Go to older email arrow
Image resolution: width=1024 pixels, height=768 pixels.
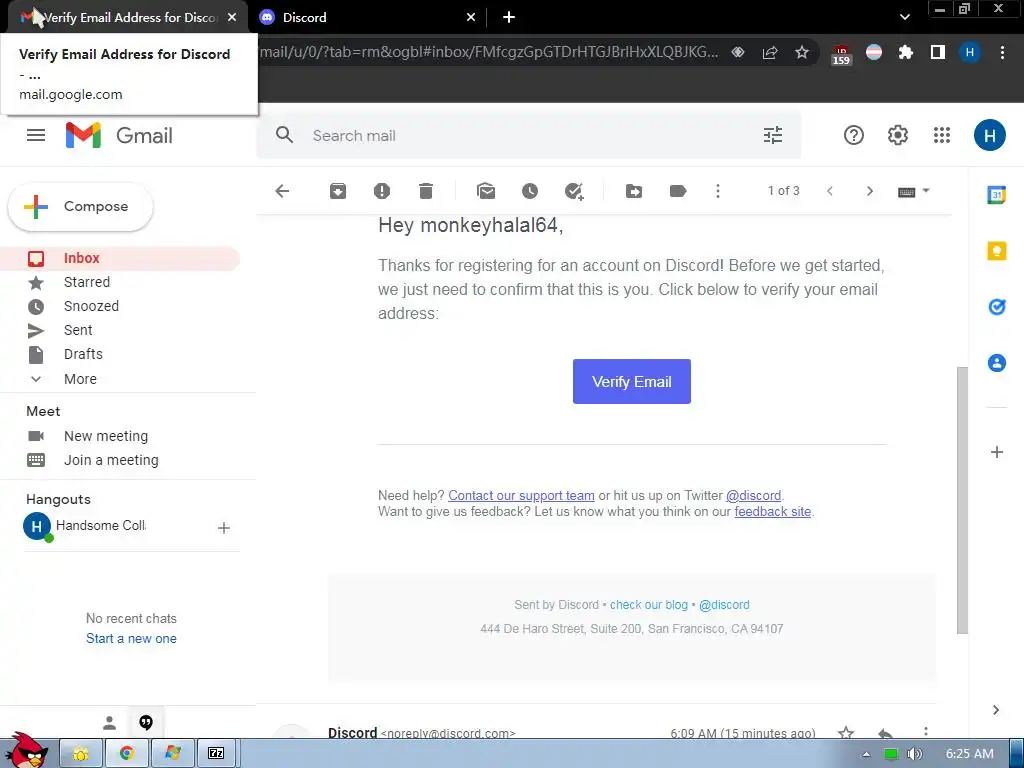(x=869, y=191)
